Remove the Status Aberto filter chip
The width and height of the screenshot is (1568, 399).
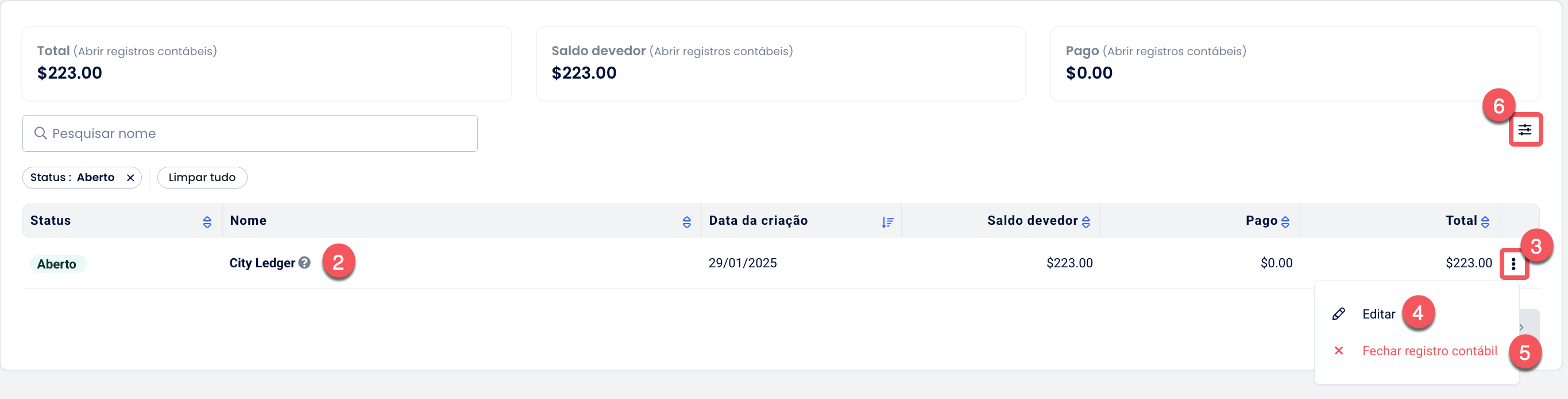(x=130, y=178)
